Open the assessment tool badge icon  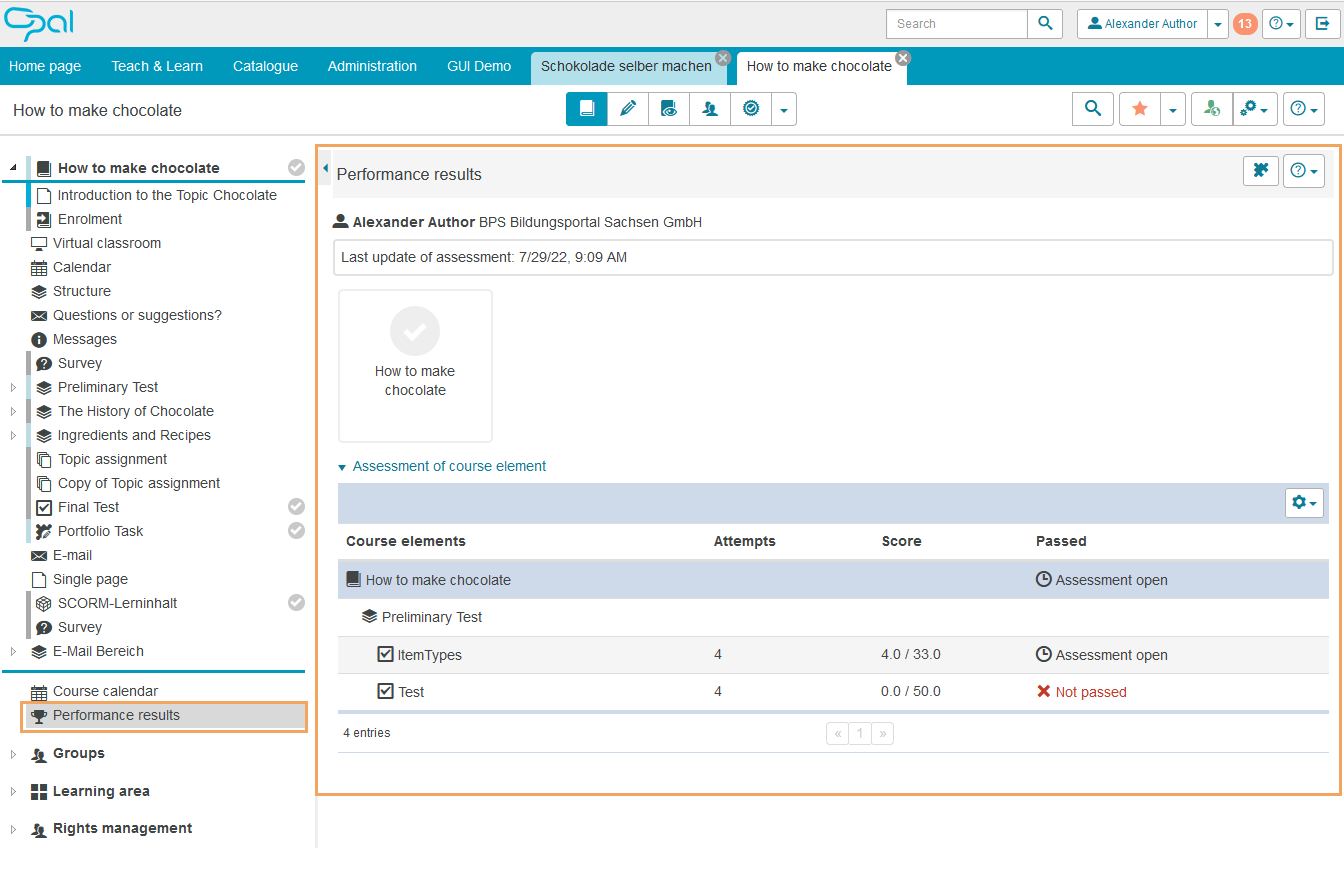click(751, 109)
